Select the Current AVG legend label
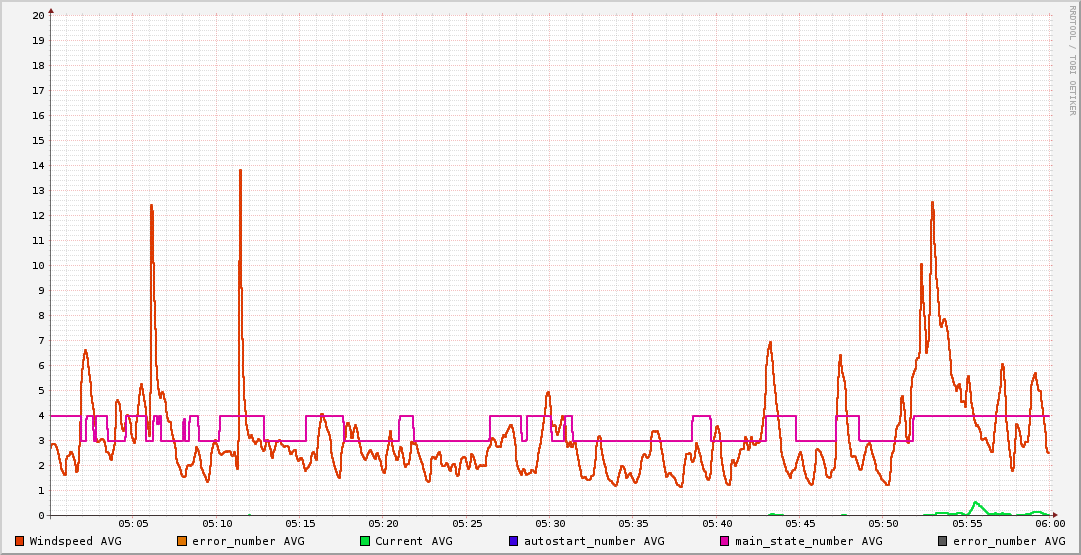This screenshot has width=1081, height=555. click(413, 541)
